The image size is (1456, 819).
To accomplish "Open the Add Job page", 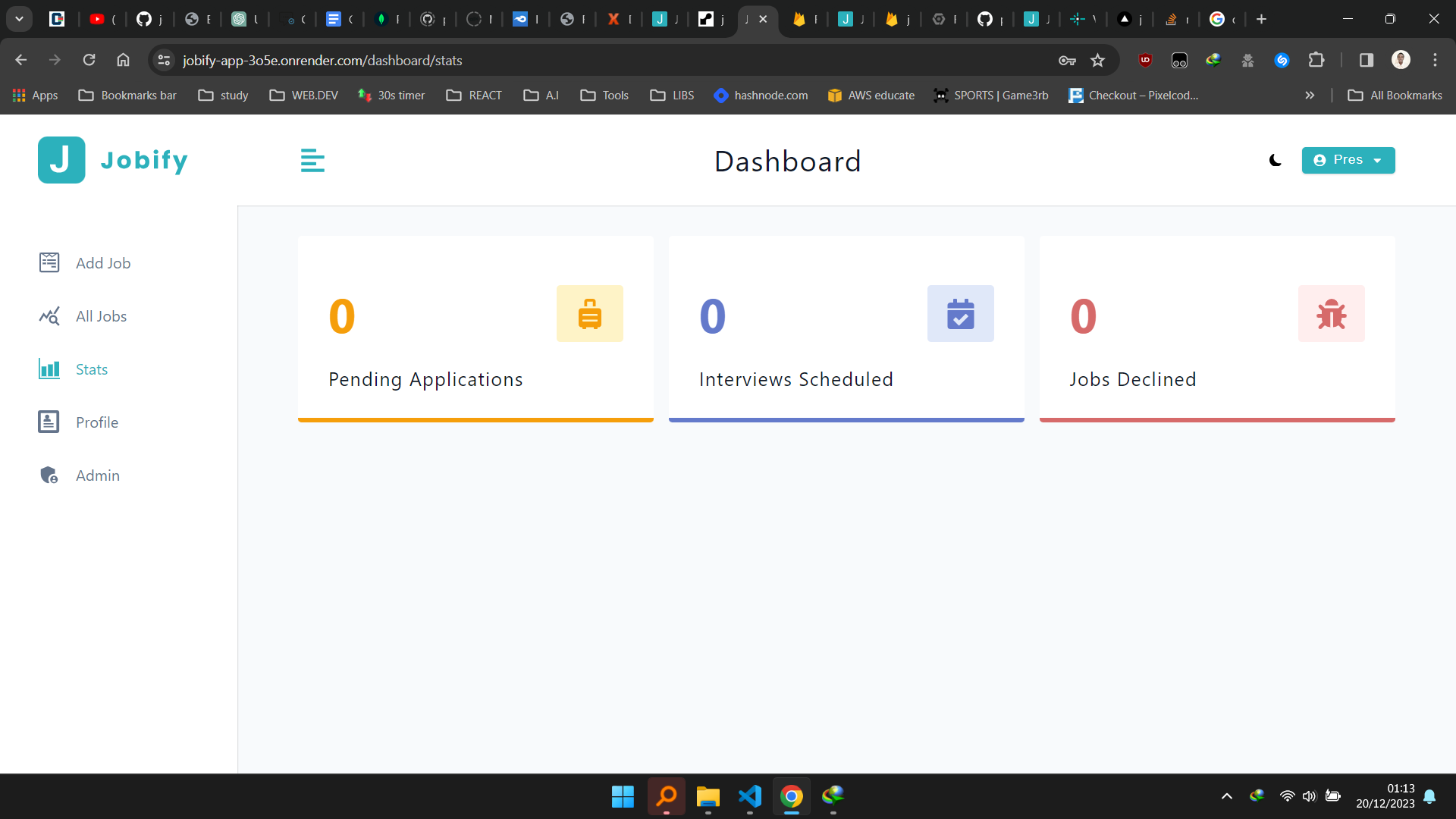I will (85, 263).
